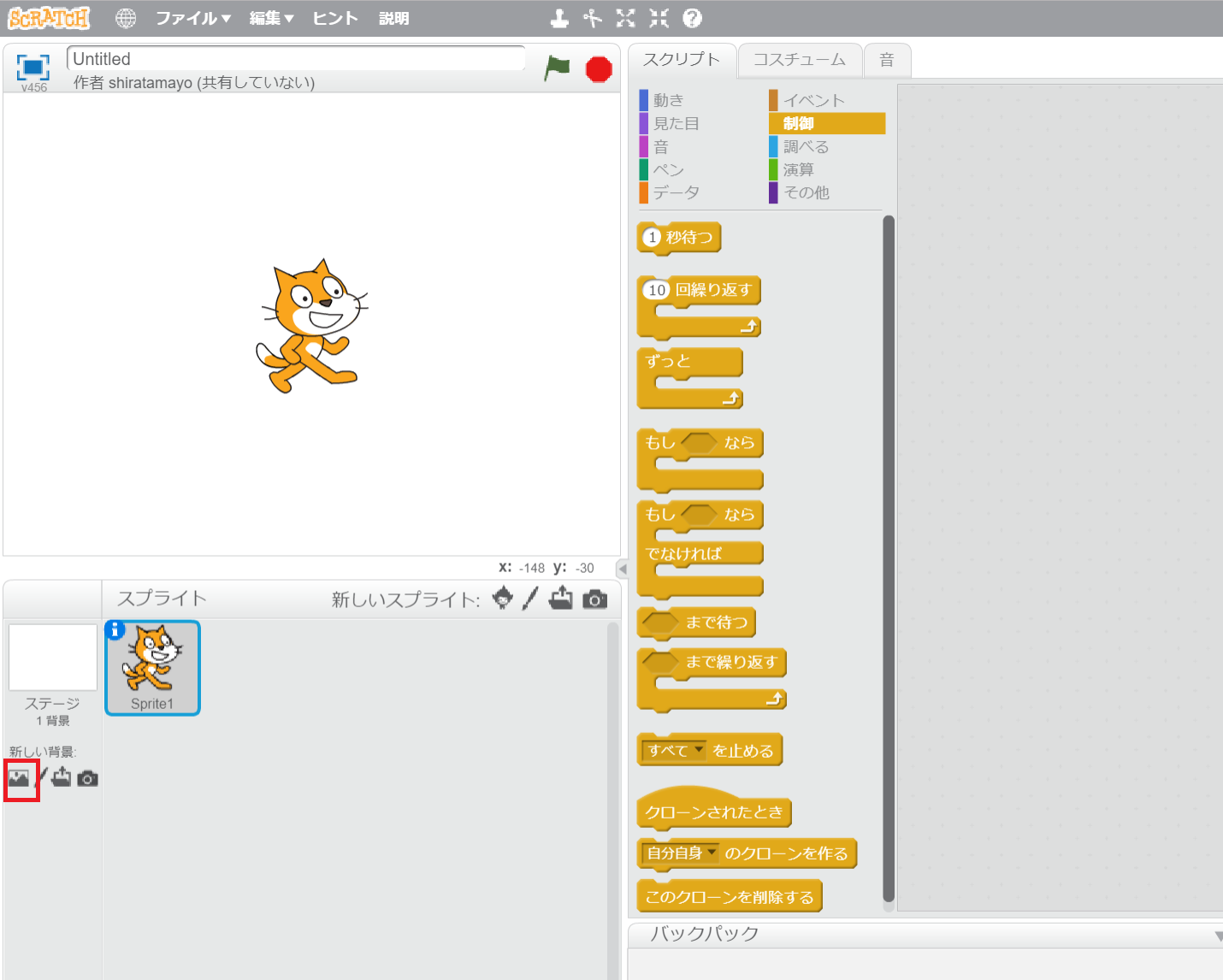Click the ずっと forever block
1223x980 pixels.
pyautogui.click(x=668, y=361)
